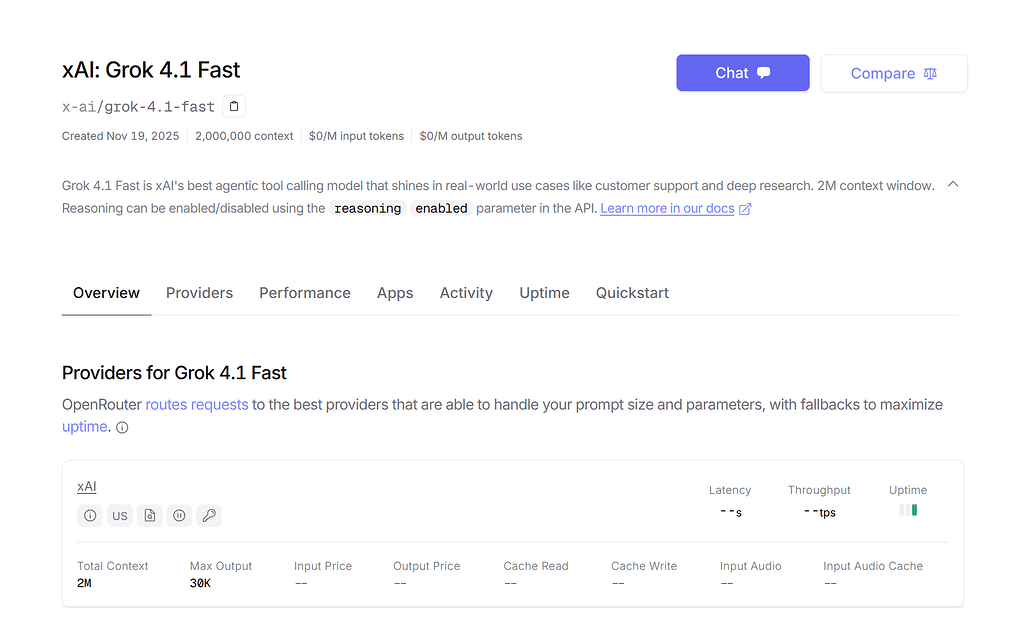Open the xAI provider link

pos(86,486)
